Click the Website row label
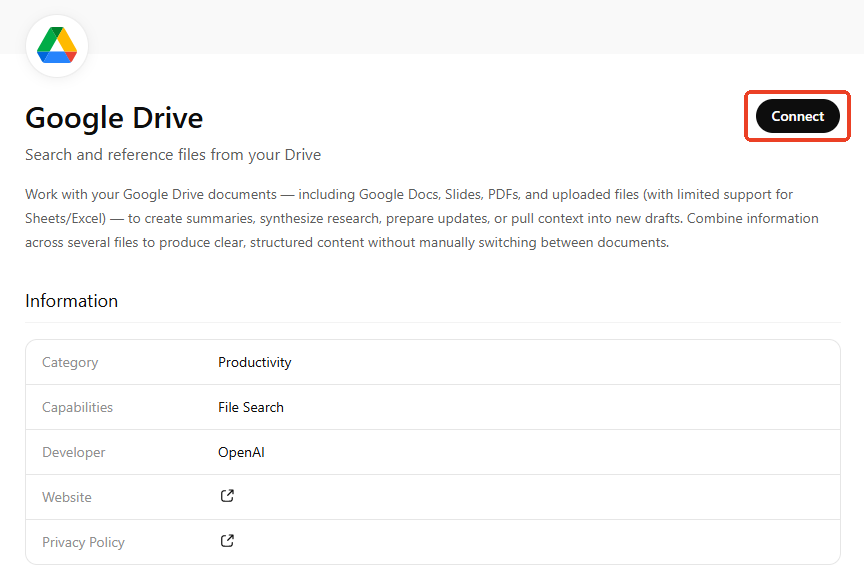864x579 pixels. (66, 497)
